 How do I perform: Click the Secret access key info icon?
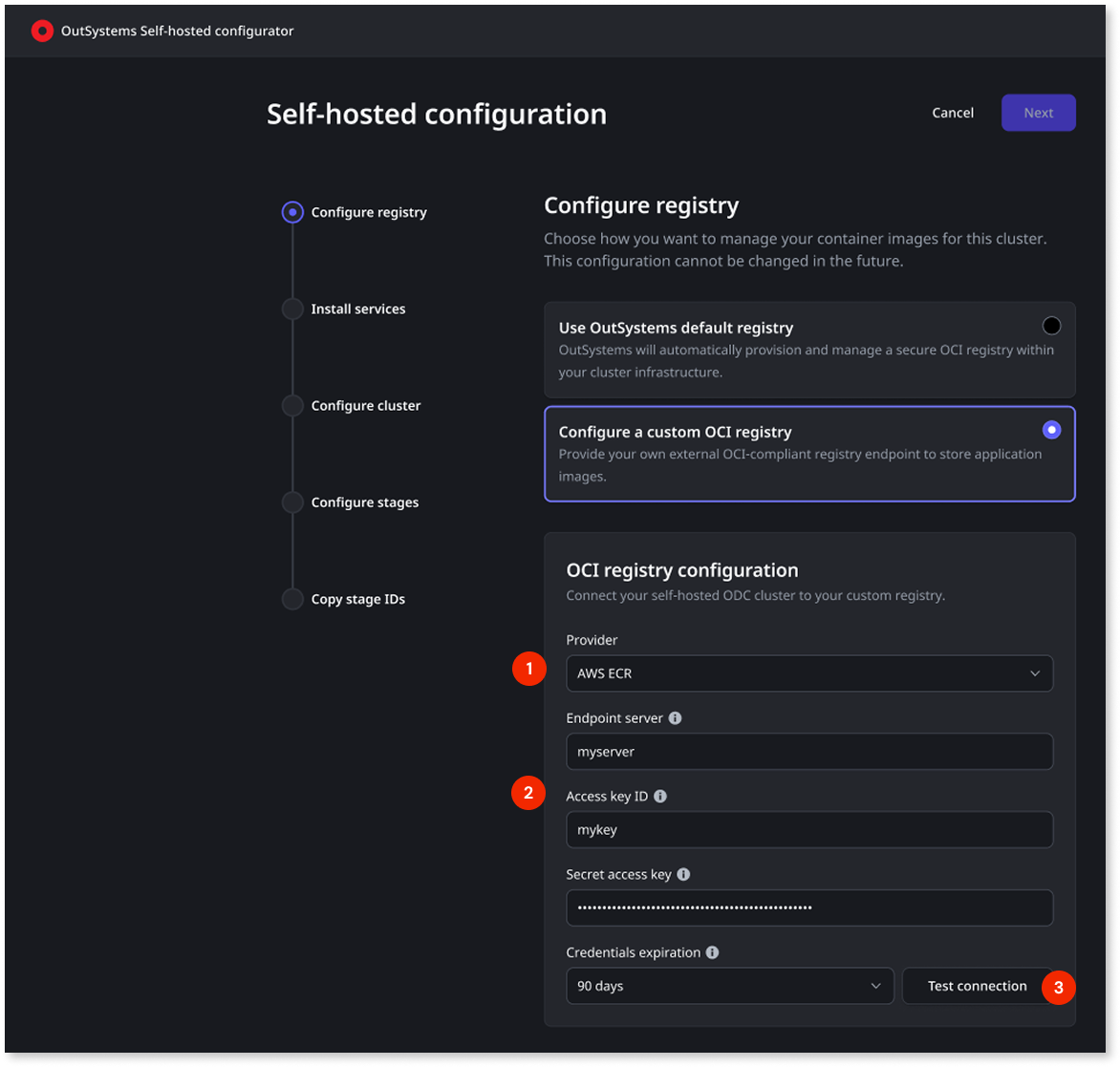click(x=683, y=874)
